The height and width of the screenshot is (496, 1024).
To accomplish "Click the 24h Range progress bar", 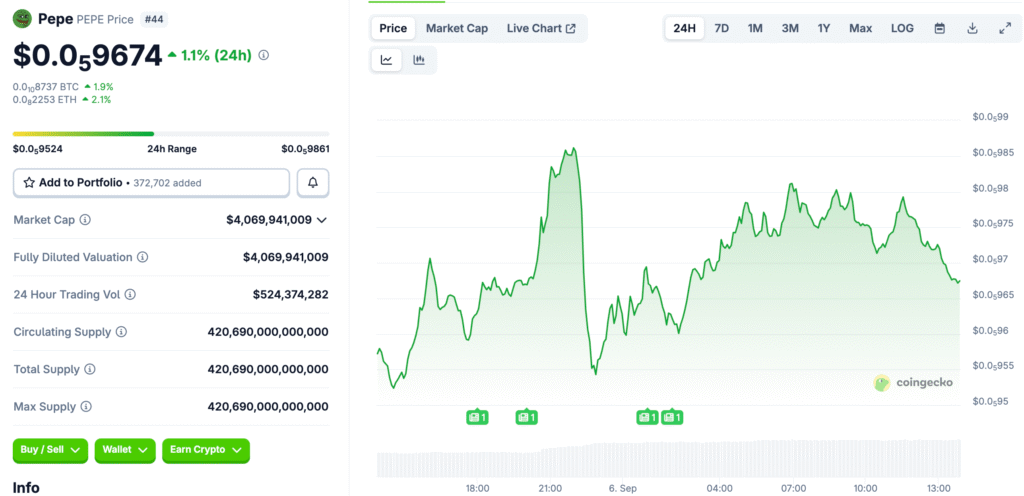I will click(x=171, y=134).
